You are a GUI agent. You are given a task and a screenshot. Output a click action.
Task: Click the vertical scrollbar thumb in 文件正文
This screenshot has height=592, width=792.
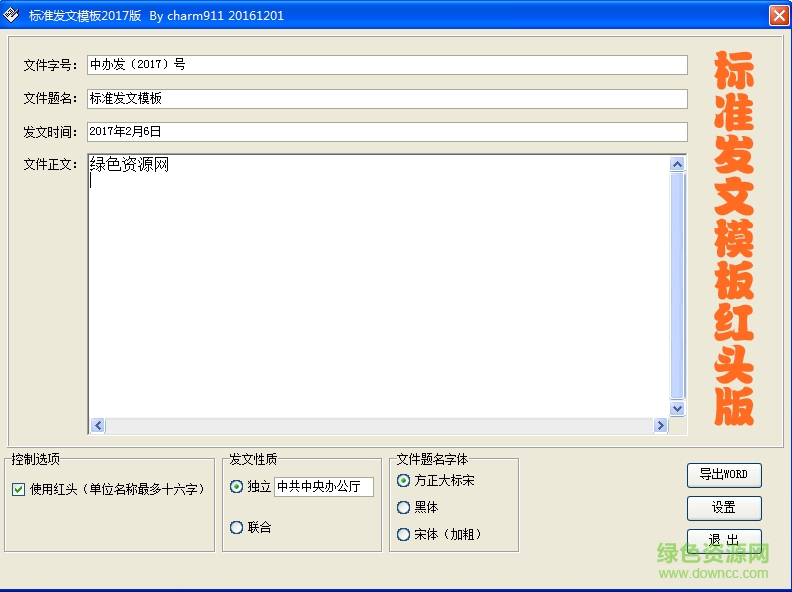pos(677,286)
